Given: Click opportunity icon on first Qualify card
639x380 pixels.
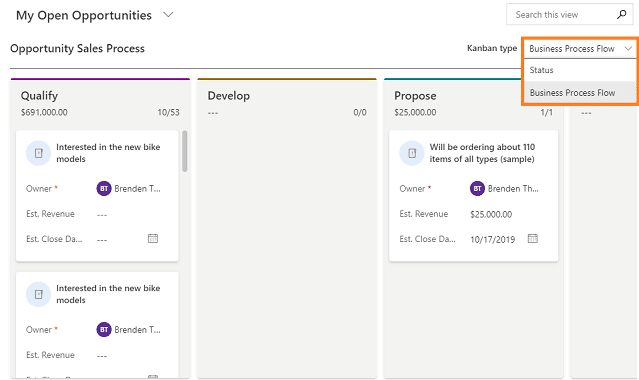Looking at the screenshot, I should pos(39,153).
